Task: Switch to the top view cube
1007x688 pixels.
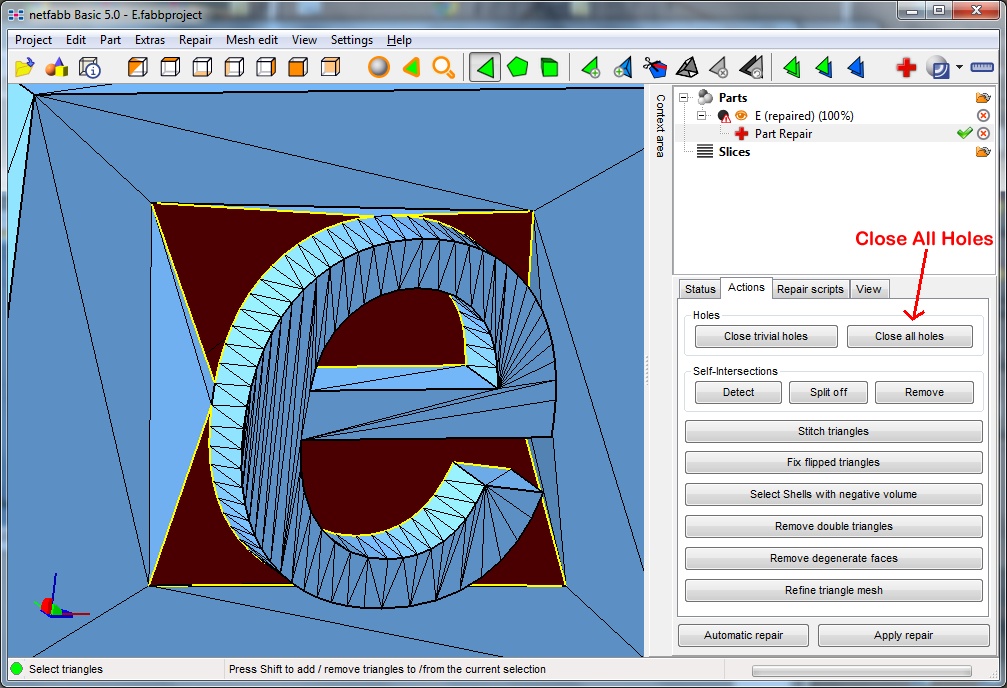Action: click(170, 67)
